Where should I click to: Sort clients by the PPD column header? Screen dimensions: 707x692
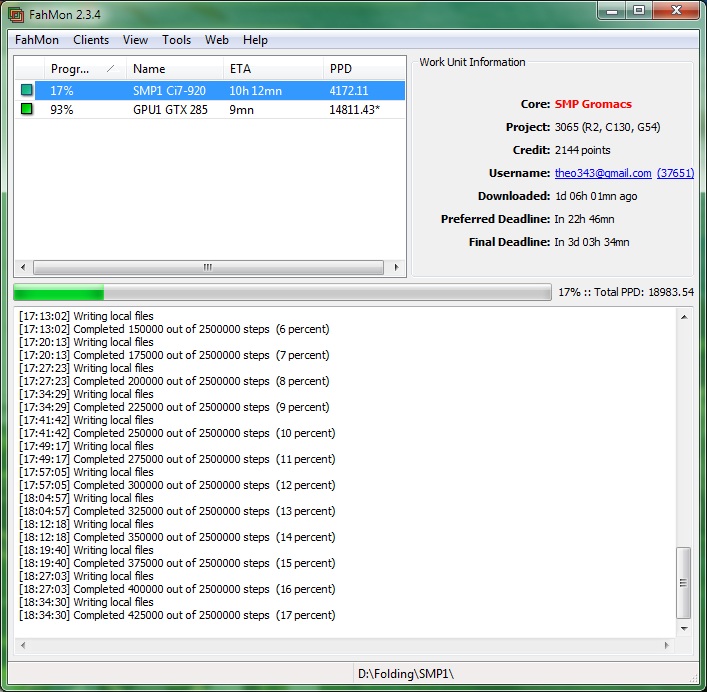[x=364, y=69]
